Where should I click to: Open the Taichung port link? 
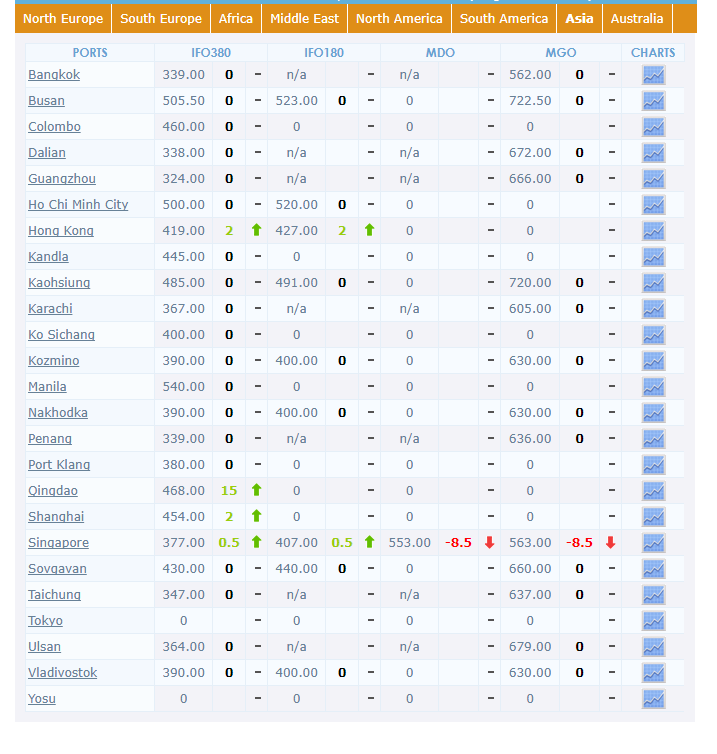[x=54, y=595]
